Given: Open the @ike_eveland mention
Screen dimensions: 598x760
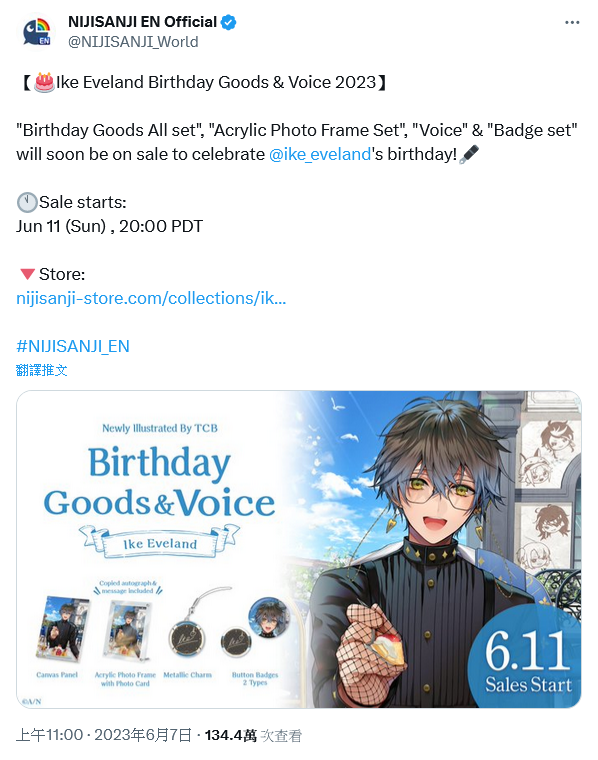Looking at the screenshot, I should pos(320,154).
